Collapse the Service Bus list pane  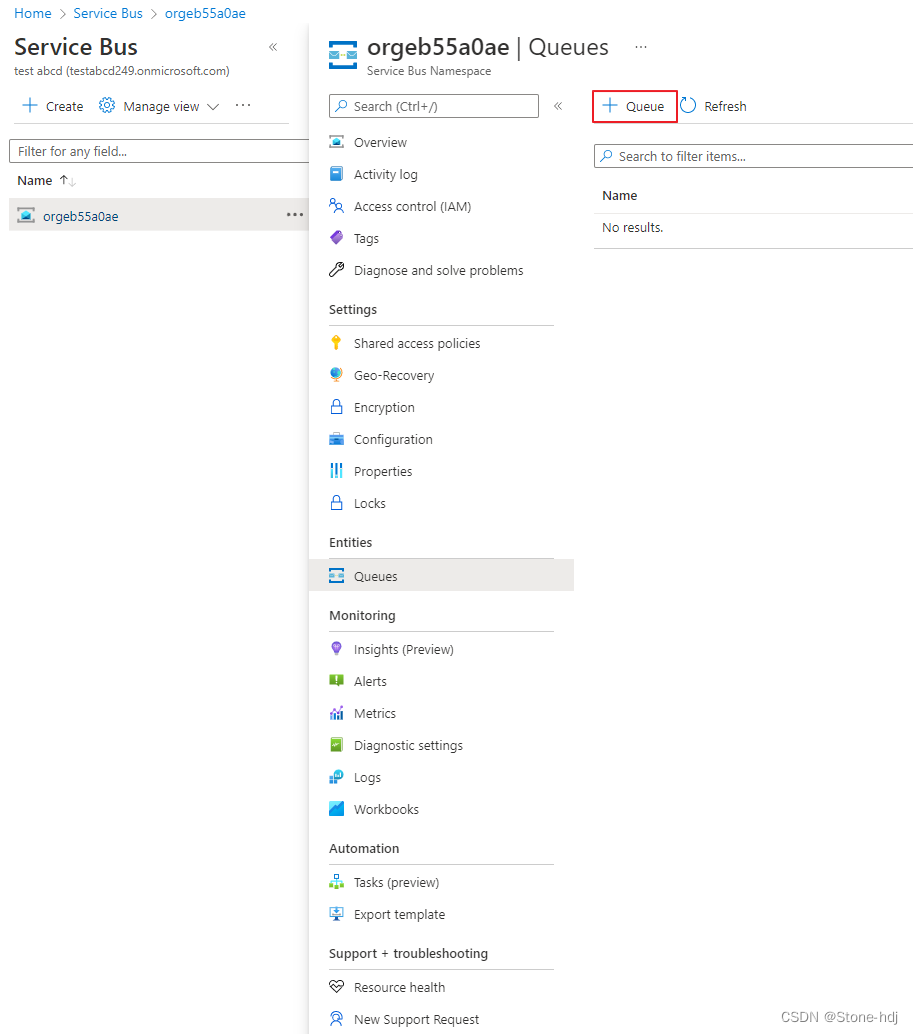click(273, 47)
